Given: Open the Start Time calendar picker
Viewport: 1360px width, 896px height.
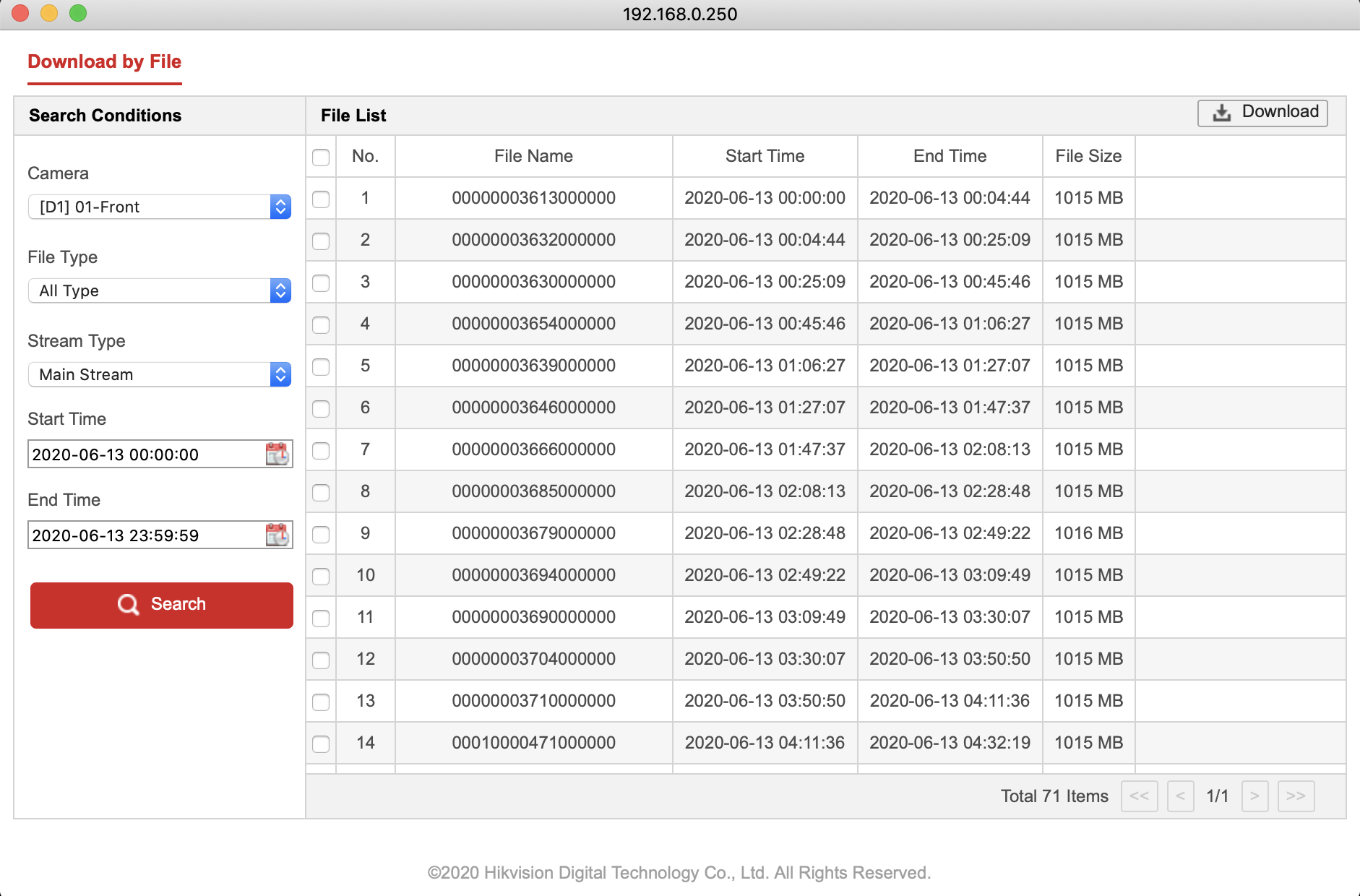Looking at the screenshot, I should [x=278, y=454].
